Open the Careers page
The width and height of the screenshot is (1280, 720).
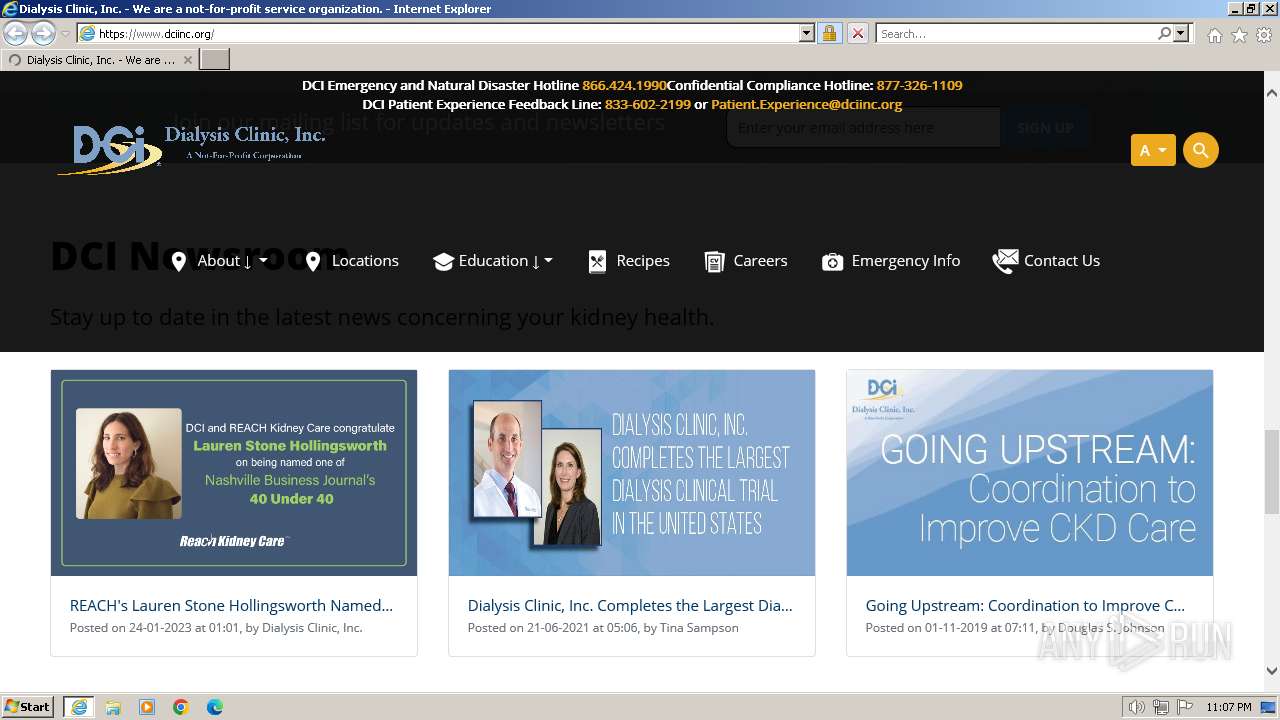pos(760,261)
